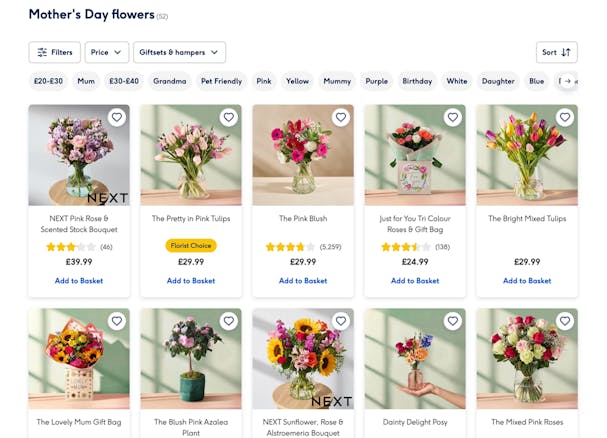
Task: Save The Bright Mixed Tulips to favourites
Action: pos(565,118)
